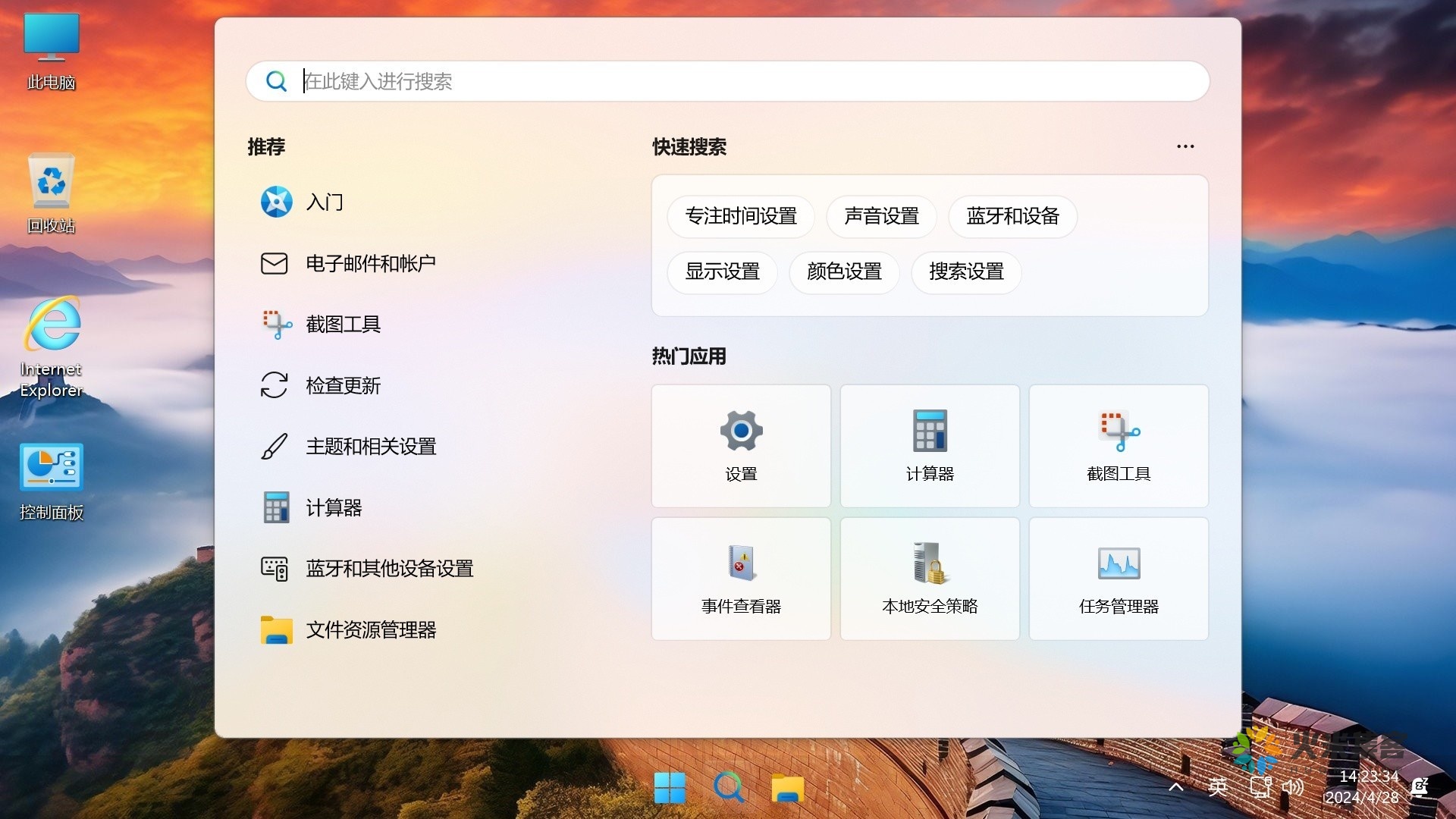Click the File Explorer taskbar icon
Screen dimensions: 1456x819
788,787
